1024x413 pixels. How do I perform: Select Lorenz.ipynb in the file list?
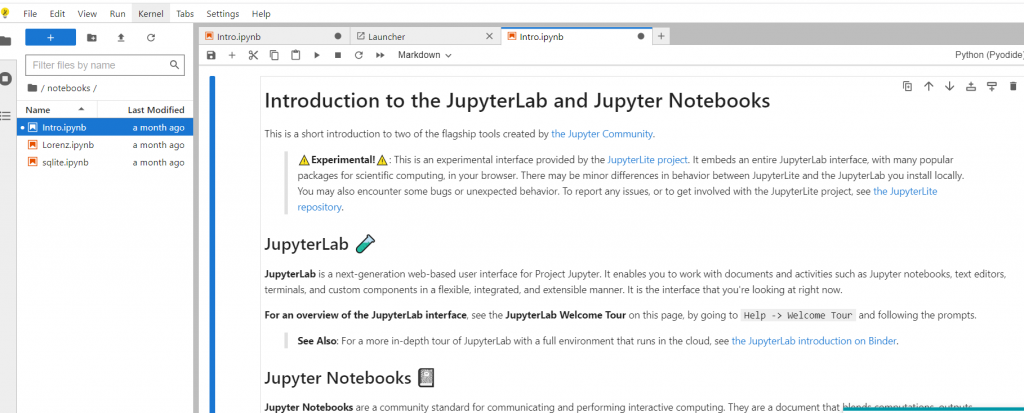pos(105,145)
